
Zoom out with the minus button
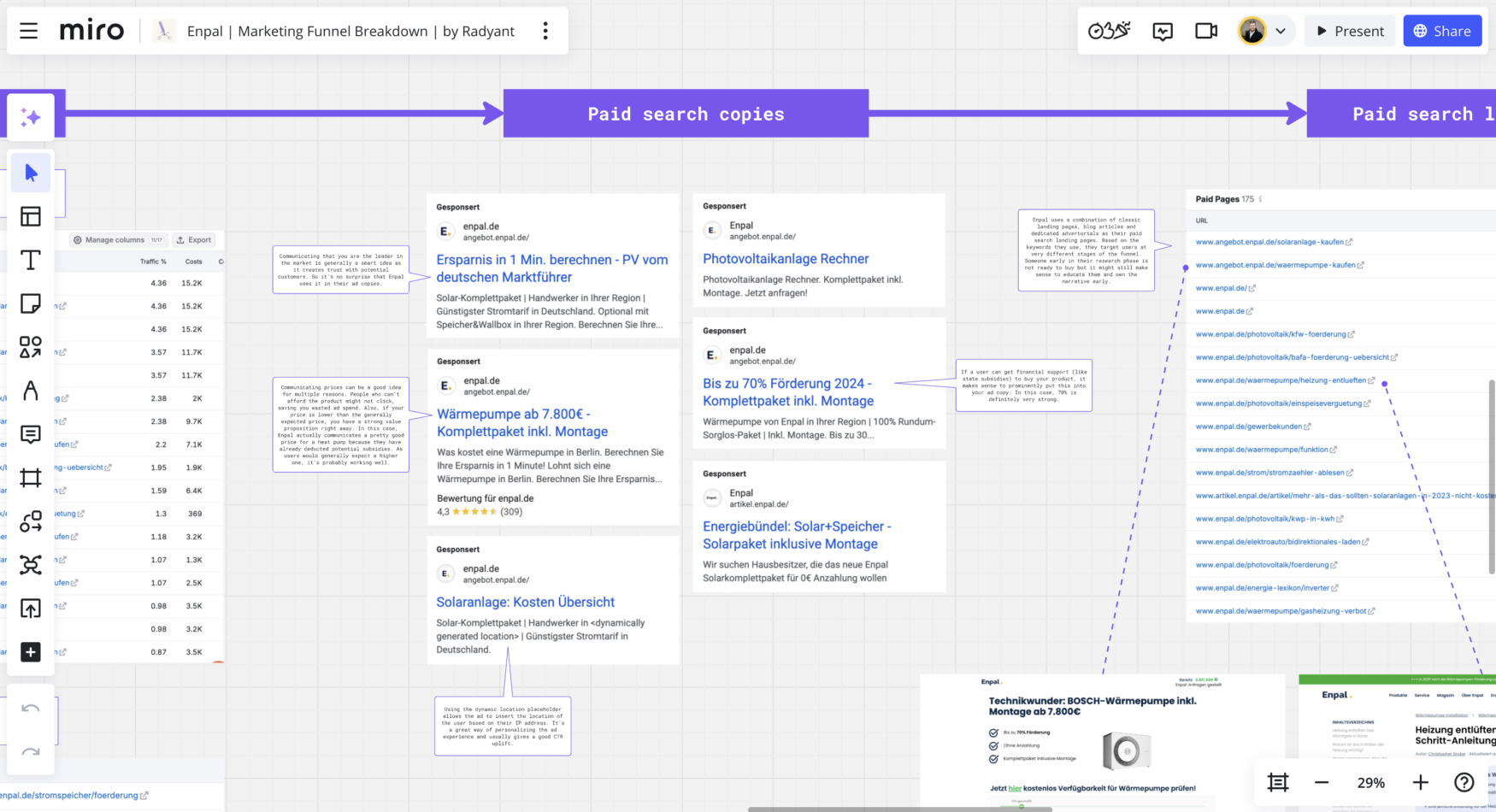click(x=1322, y=782)
